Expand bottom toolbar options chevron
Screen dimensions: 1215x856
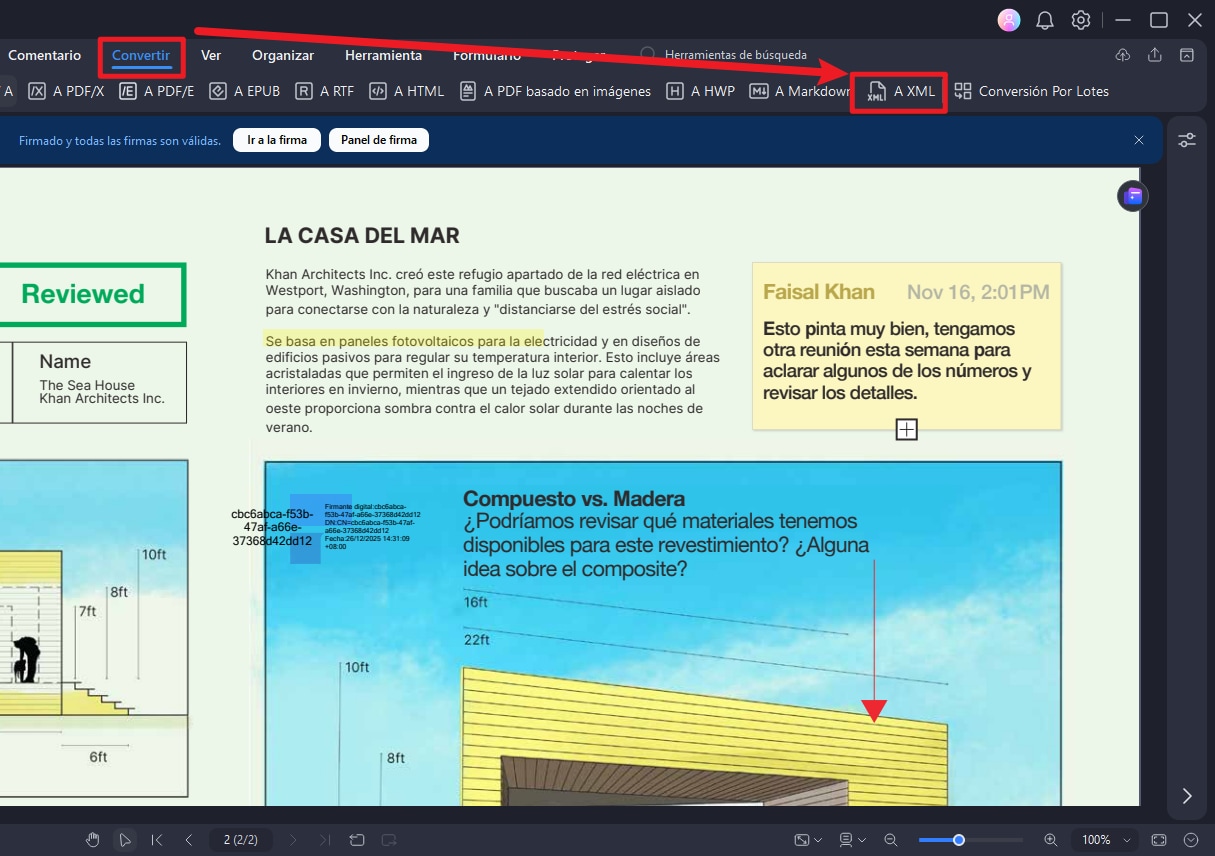point(1191,840)
